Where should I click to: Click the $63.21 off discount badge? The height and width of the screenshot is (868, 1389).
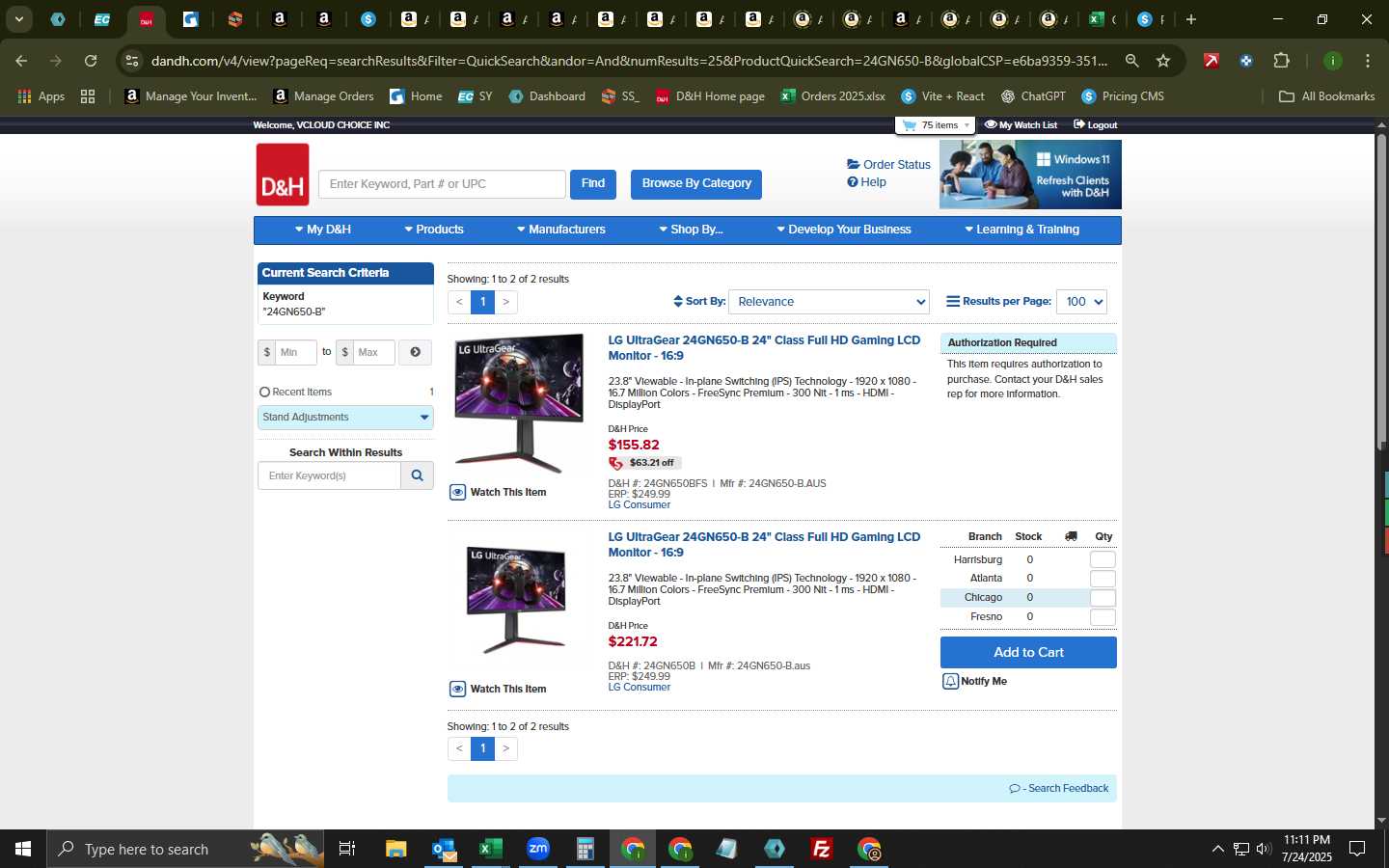pos(644,463)
